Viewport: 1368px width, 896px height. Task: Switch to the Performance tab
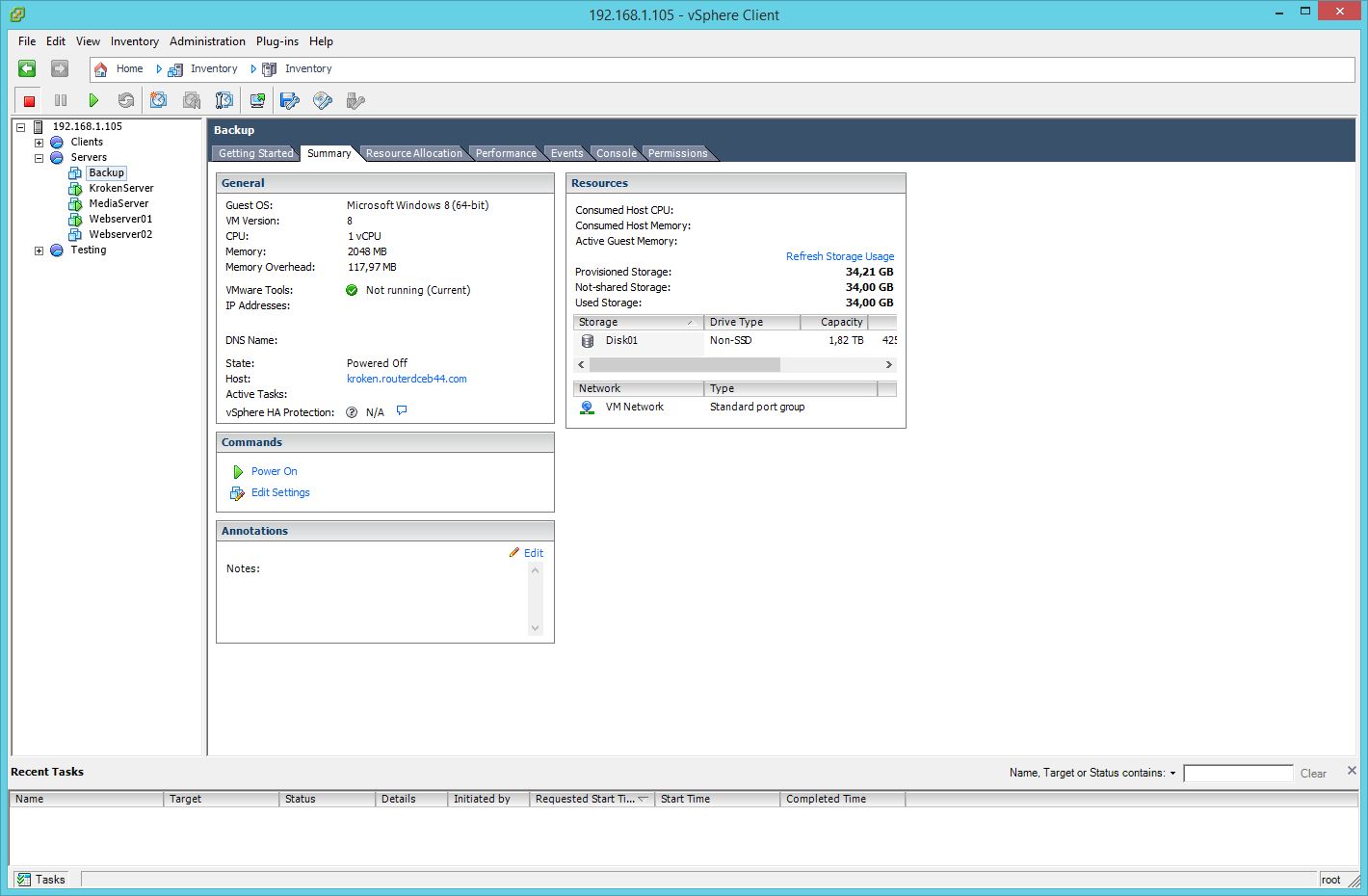(506, 153)
